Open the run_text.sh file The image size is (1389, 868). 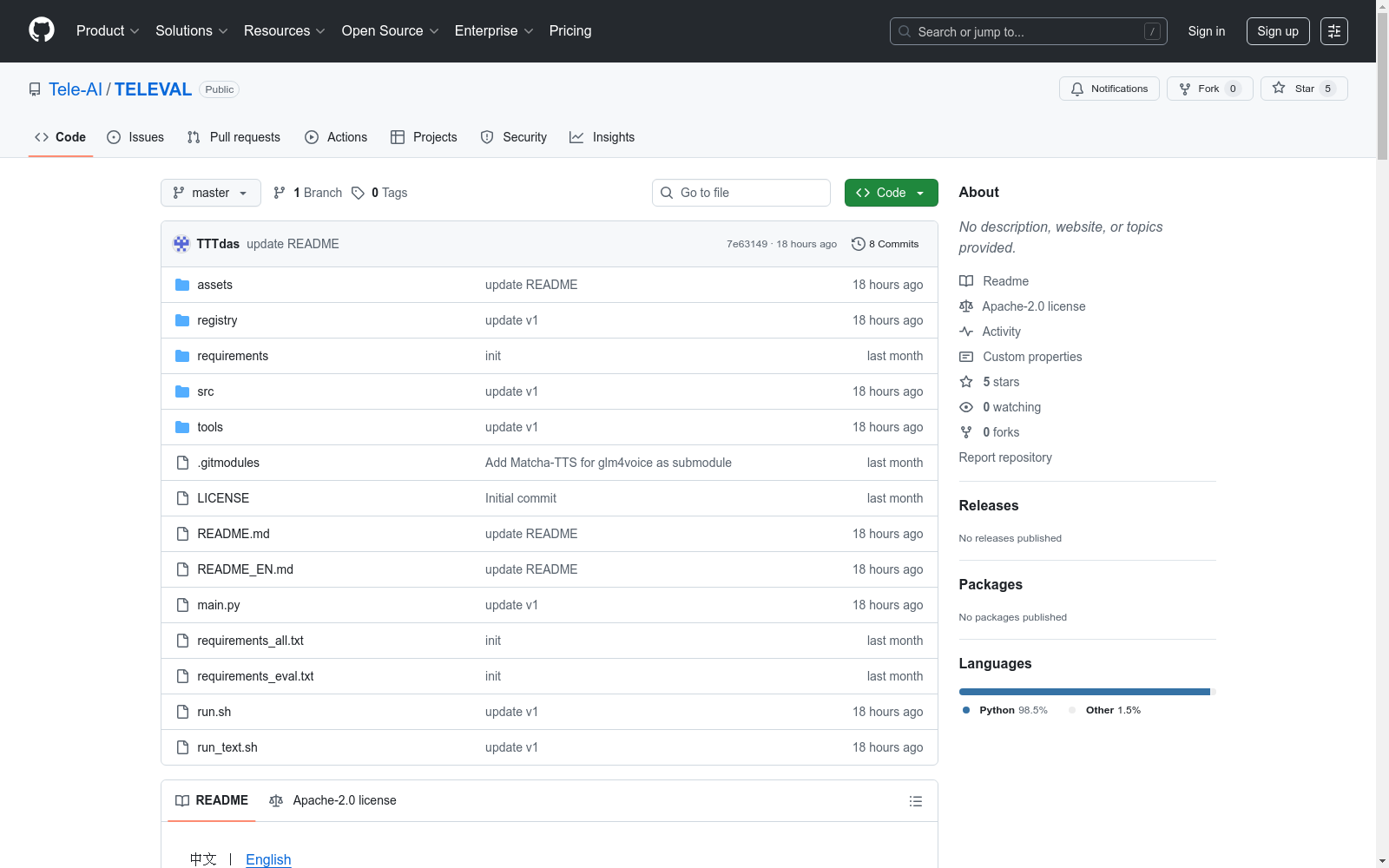(x=227, y=747)
